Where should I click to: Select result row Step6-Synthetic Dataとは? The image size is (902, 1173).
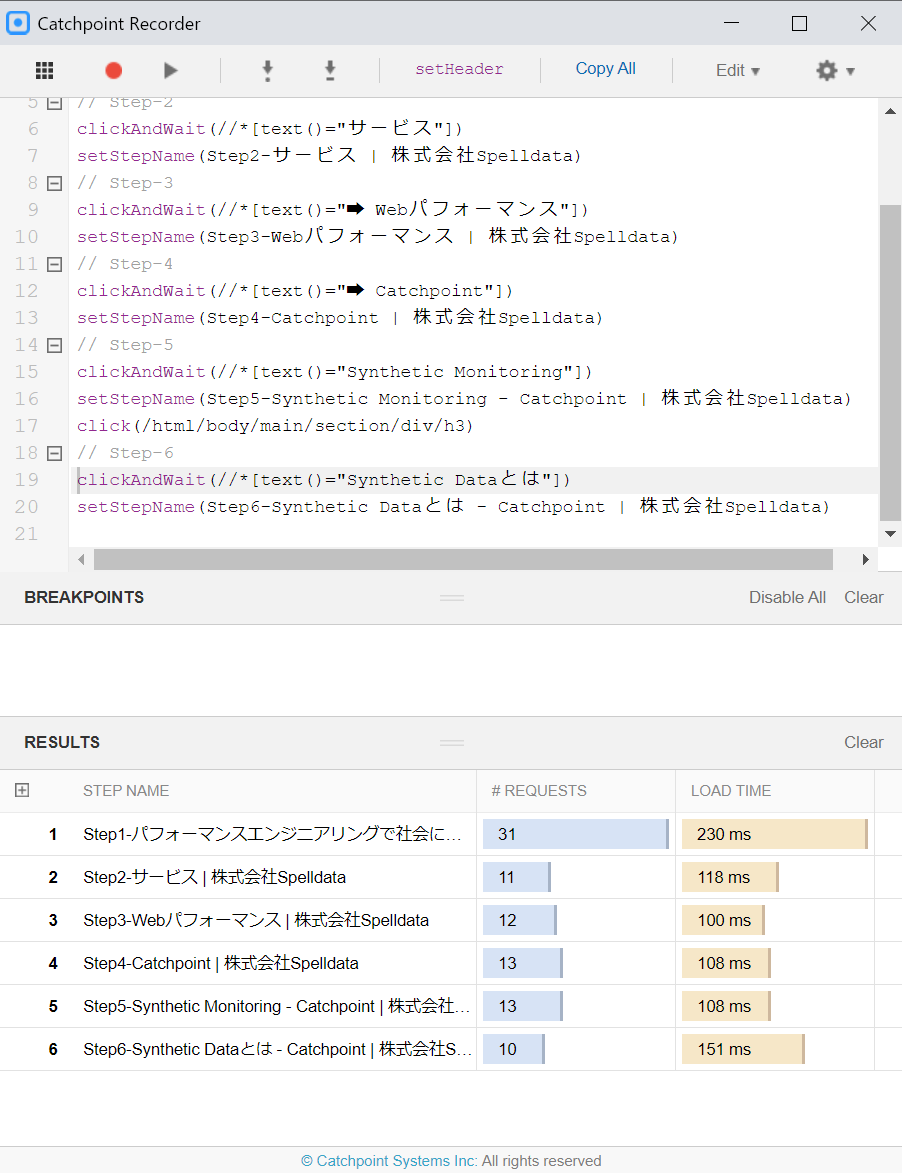(451, 1049)
